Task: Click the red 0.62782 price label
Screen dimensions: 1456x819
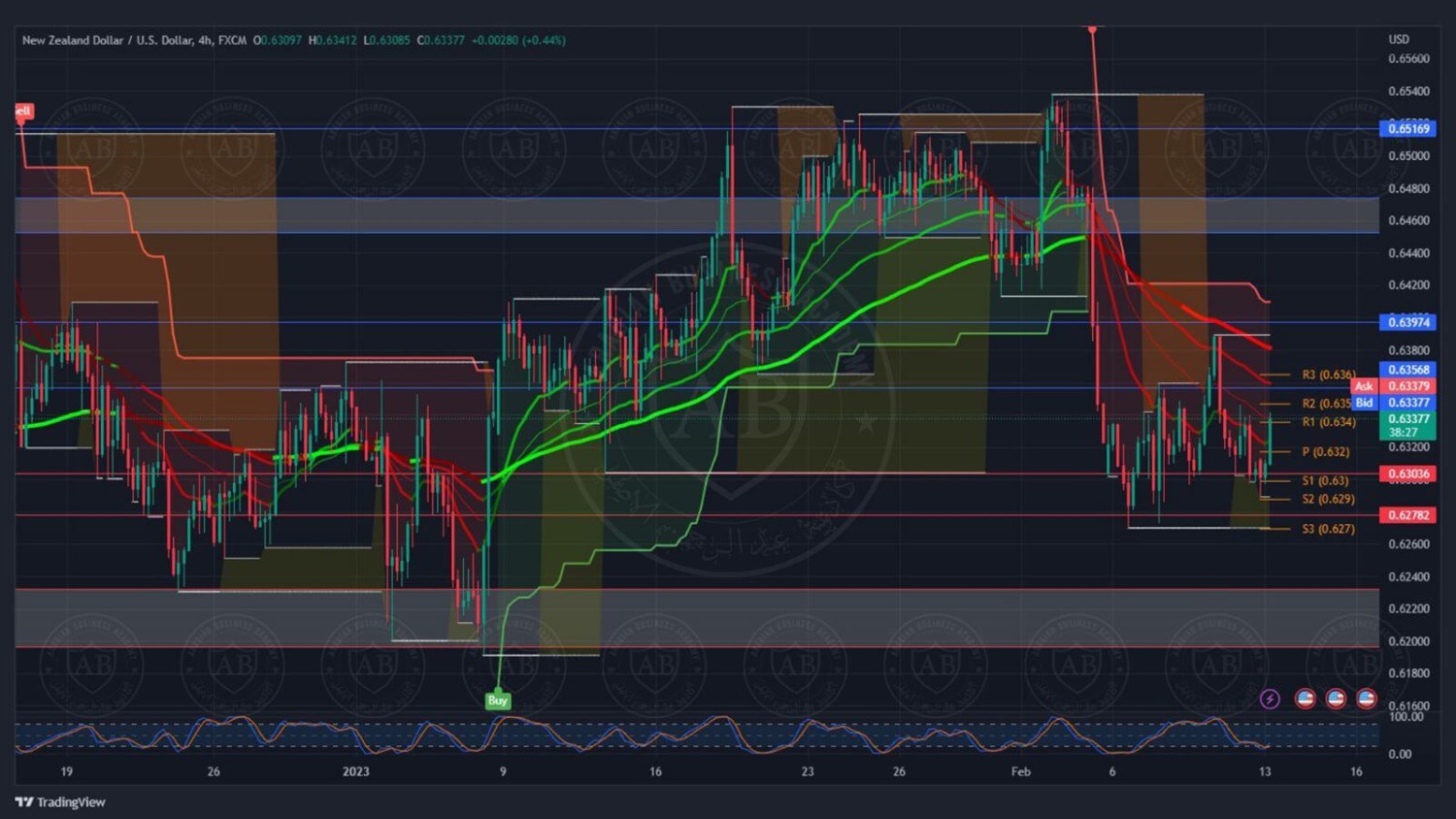Action: point(1407,515)
